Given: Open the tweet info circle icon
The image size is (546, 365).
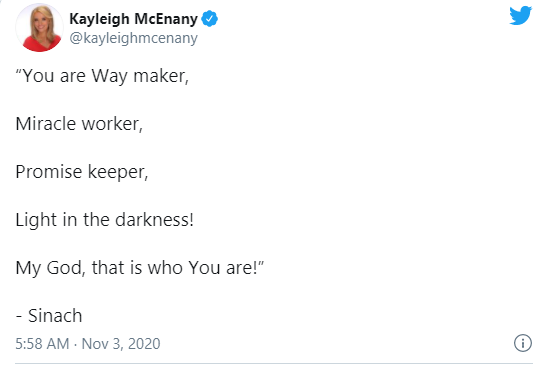Looking at the screenshot, I should pos(523,343).
